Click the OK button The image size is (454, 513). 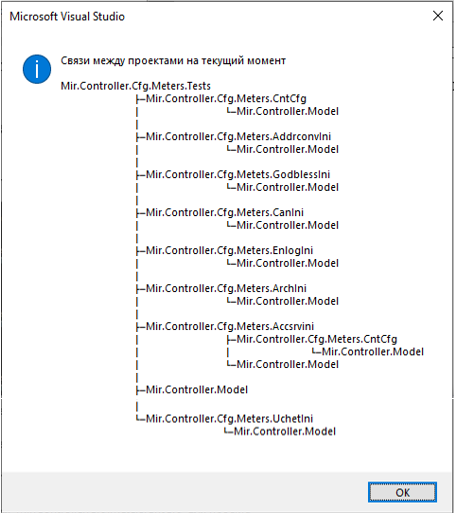click(x=402, y=492)
